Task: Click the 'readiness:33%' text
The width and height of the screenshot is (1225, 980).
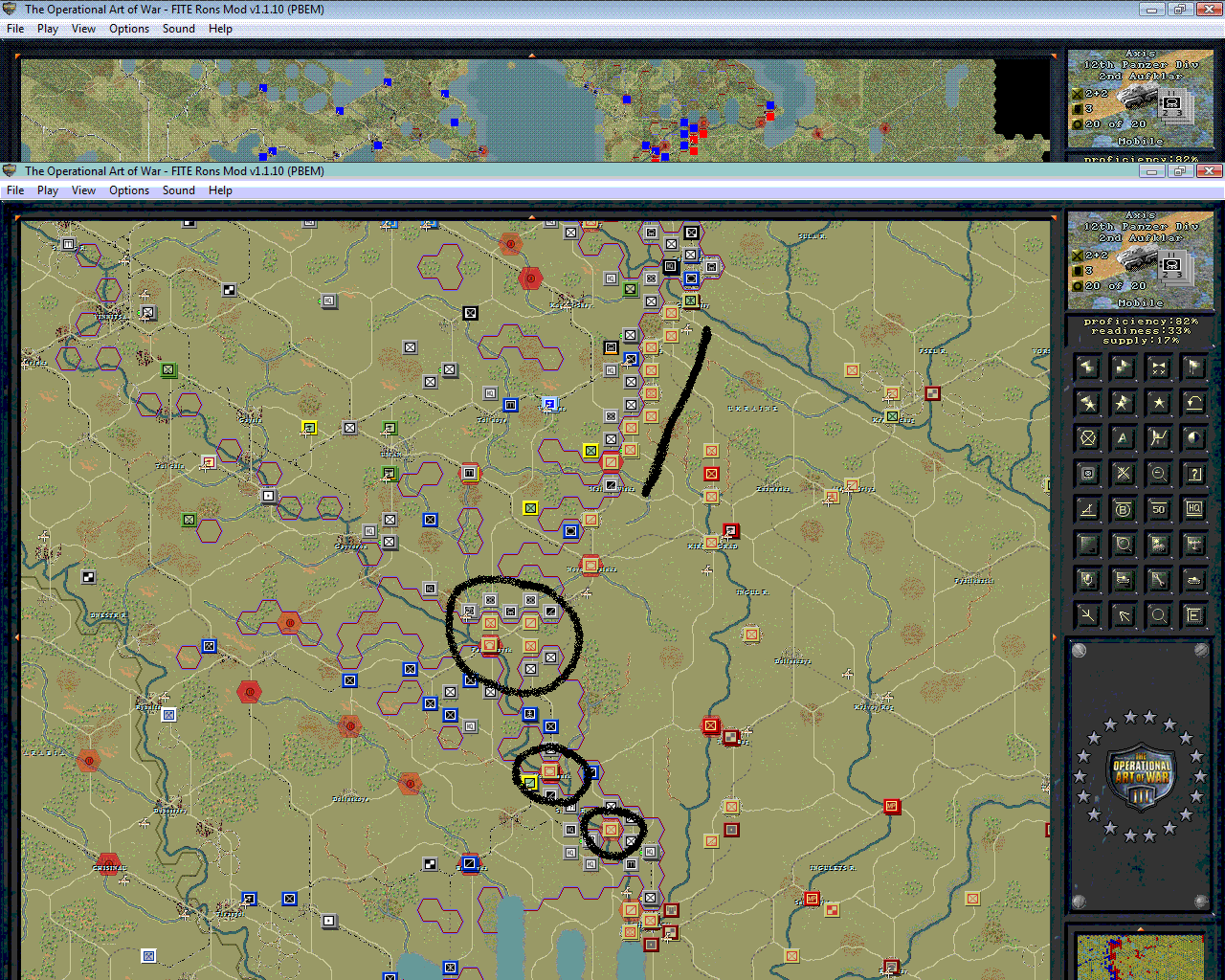Action: (x=1141, y=331)
